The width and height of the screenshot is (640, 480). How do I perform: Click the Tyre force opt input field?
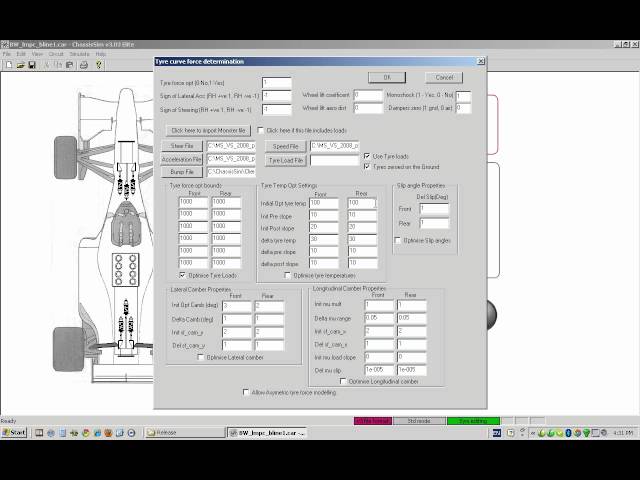[277, 83]
